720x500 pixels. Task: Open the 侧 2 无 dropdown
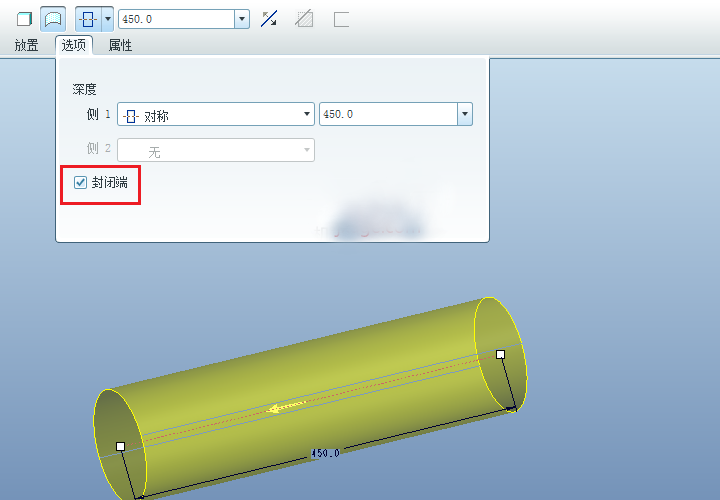click(216, 150)
